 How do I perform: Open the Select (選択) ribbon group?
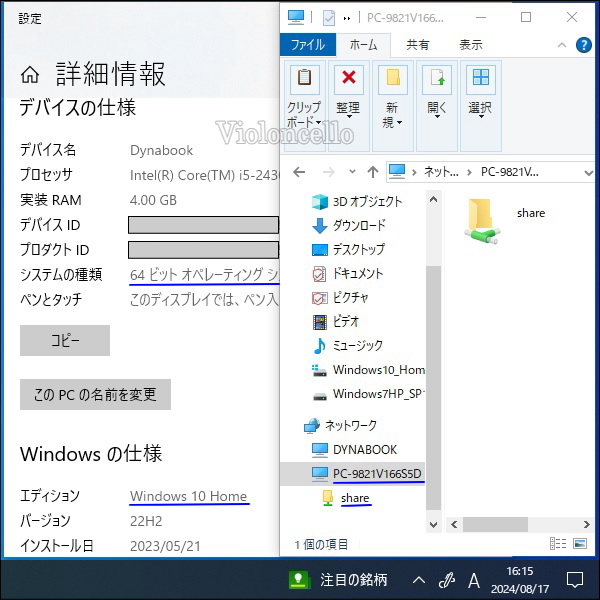[x=481, y=106]
